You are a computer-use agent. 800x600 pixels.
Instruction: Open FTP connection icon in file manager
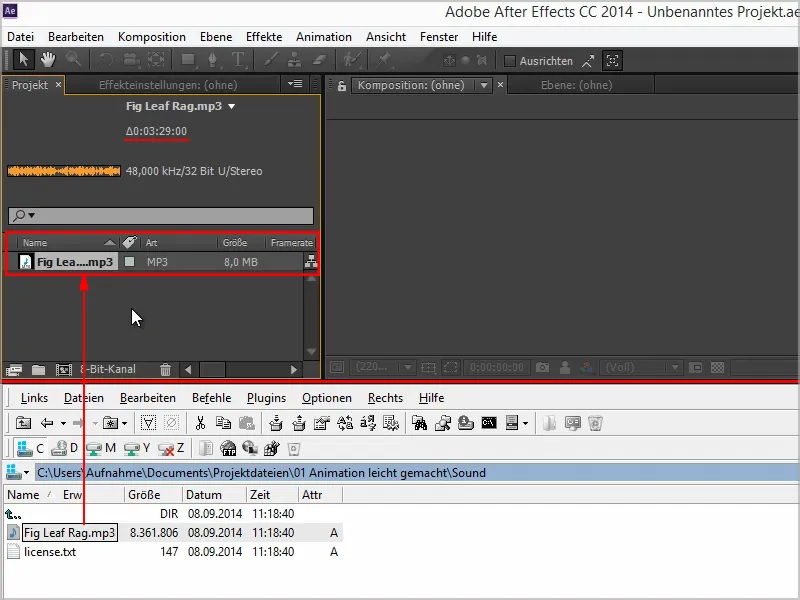pos(228,448)
